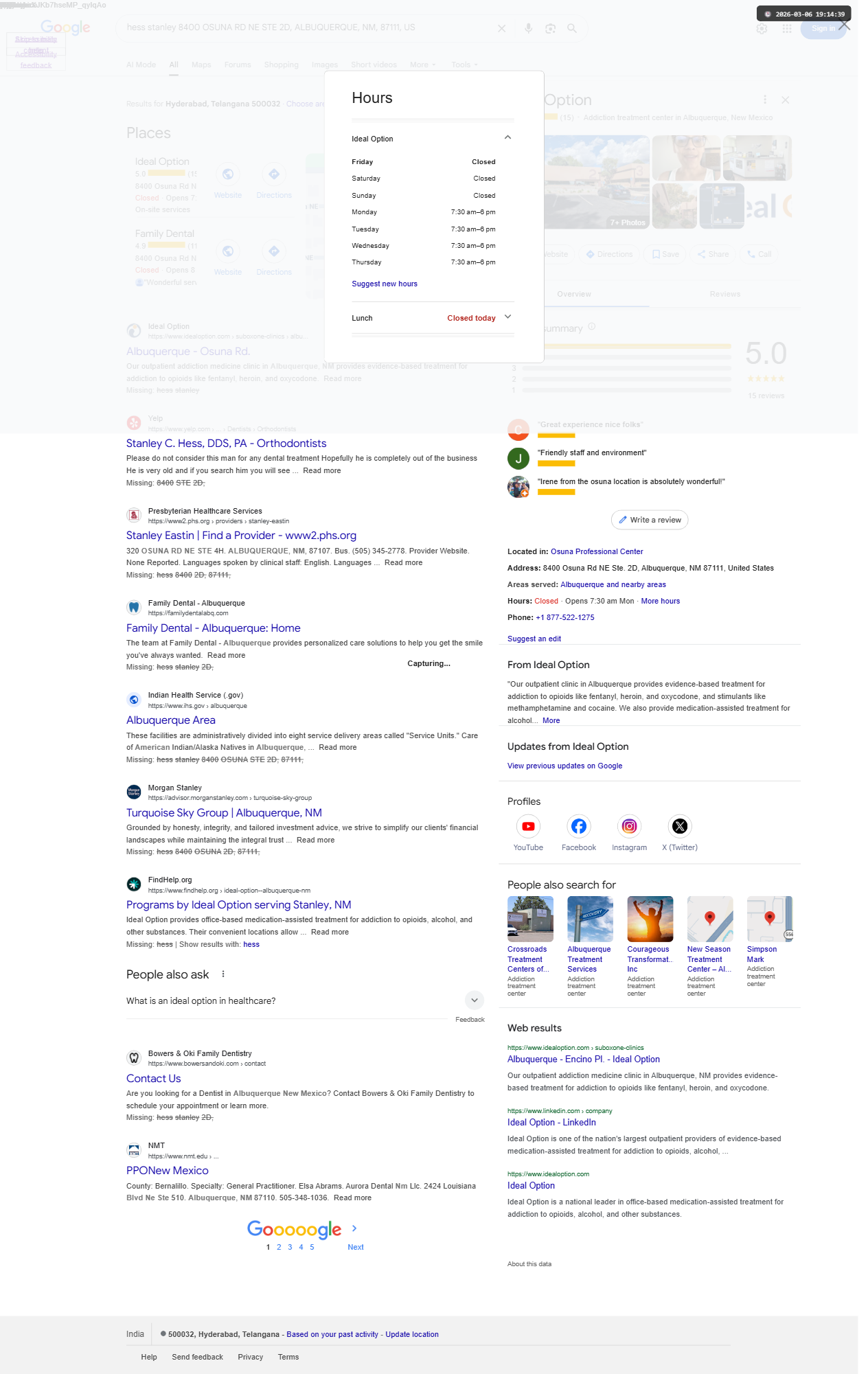The image size is (868, 1374).
Task: Click the Bowers & Oki tooth favicon
Action: tap(134, 1057)
